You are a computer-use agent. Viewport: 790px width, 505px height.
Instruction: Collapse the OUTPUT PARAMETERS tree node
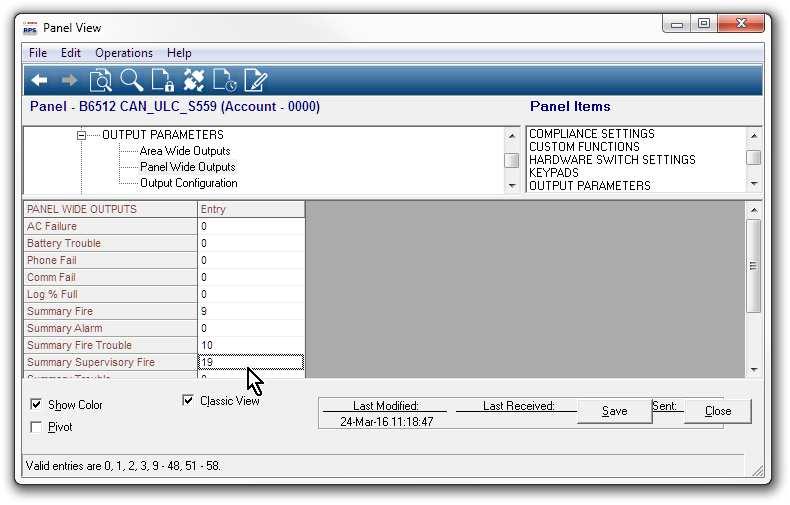pos(81,135)
